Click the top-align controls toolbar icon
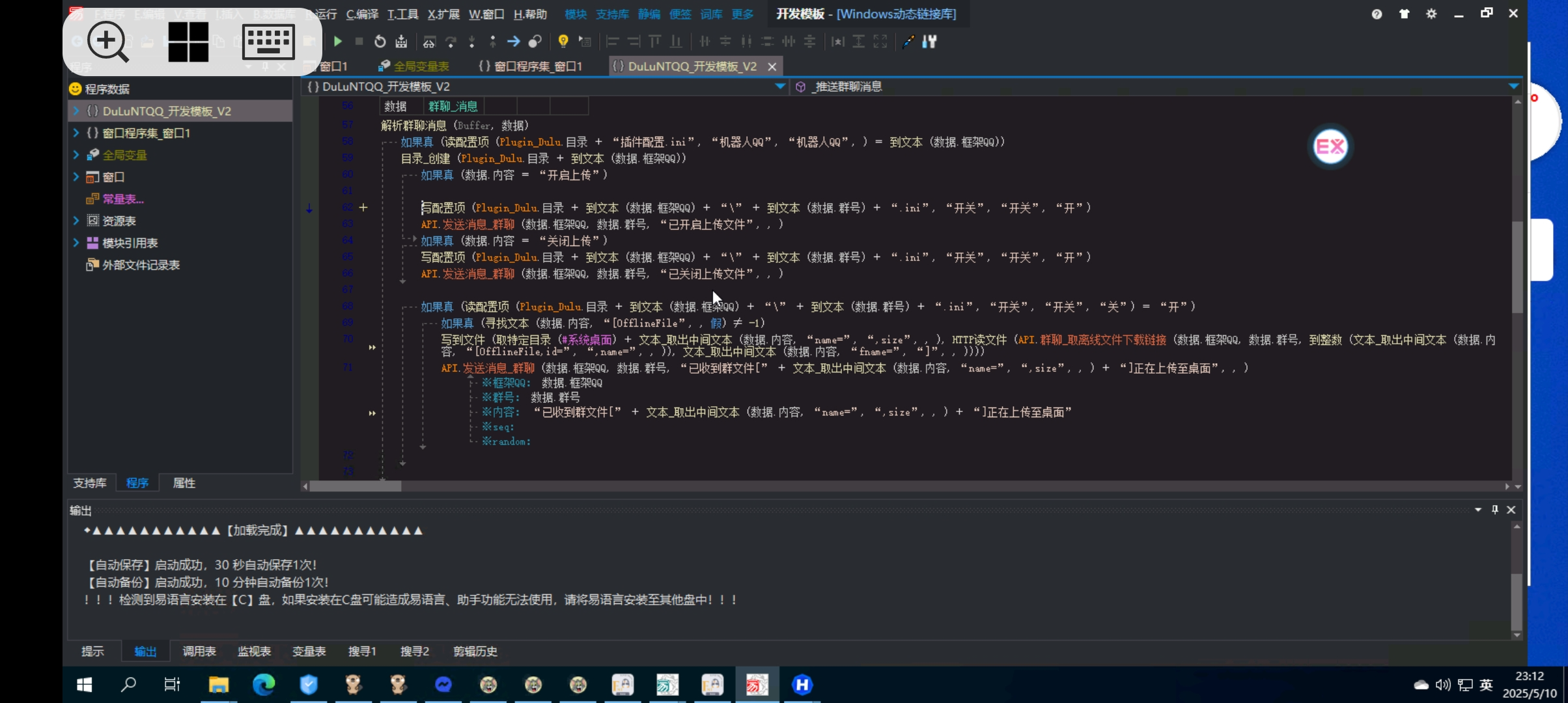This screenshot has height=703, width=1568. tap(654, 42)
